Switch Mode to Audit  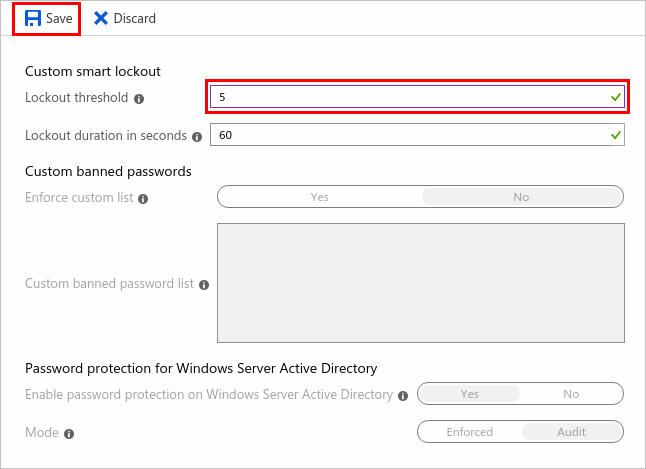571,432
